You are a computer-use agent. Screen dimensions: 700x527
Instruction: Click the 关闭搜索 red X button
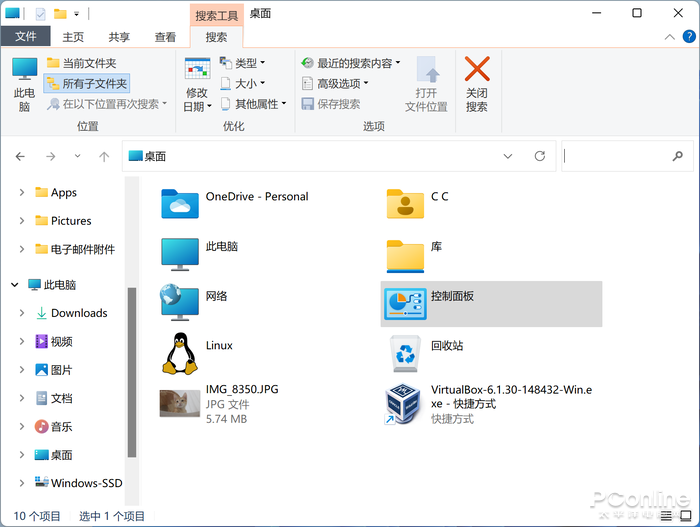pyautogui.click(x=477, y=84)
